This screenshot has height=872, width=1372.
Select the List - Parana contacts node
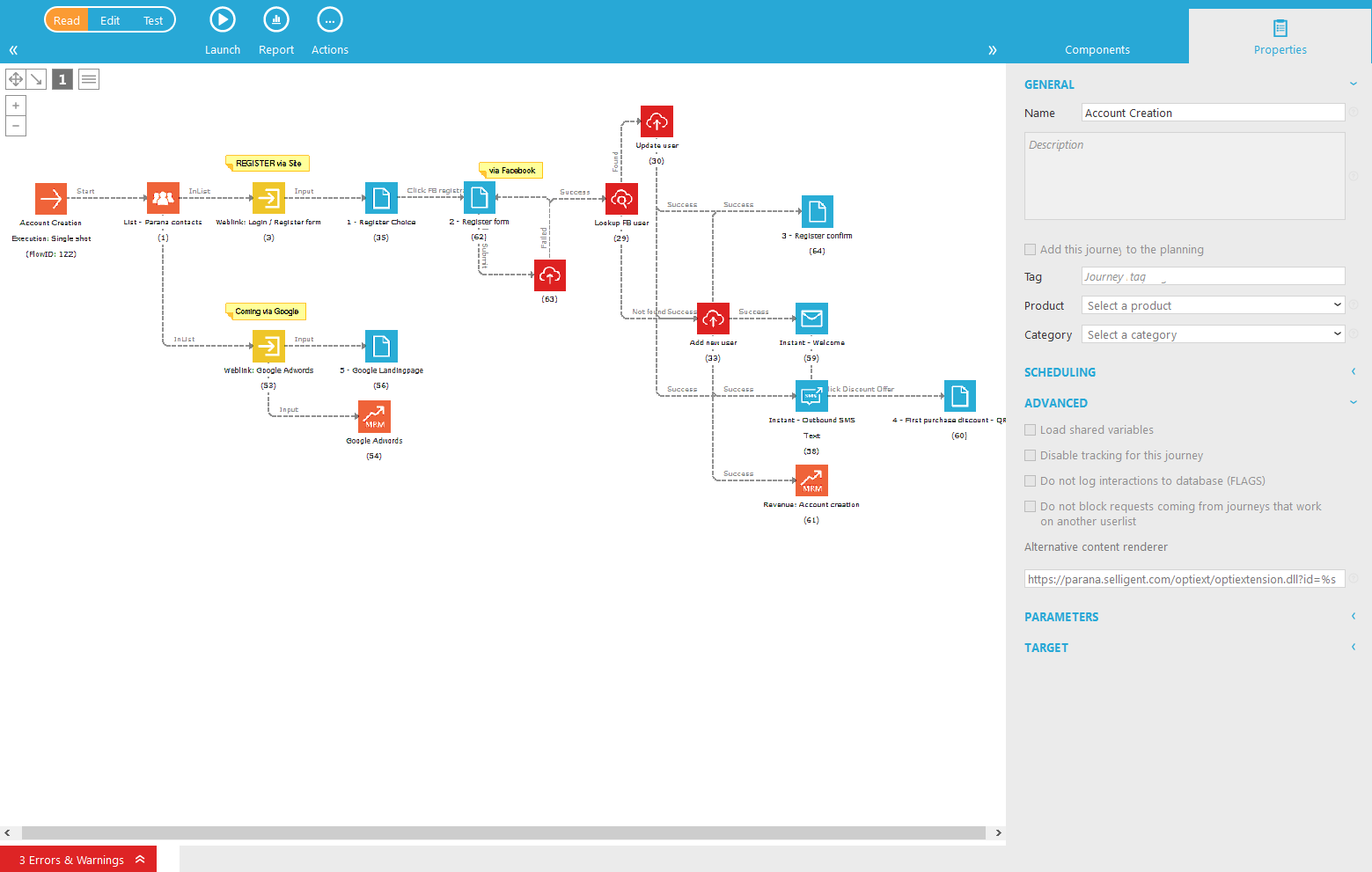[163, 199]
